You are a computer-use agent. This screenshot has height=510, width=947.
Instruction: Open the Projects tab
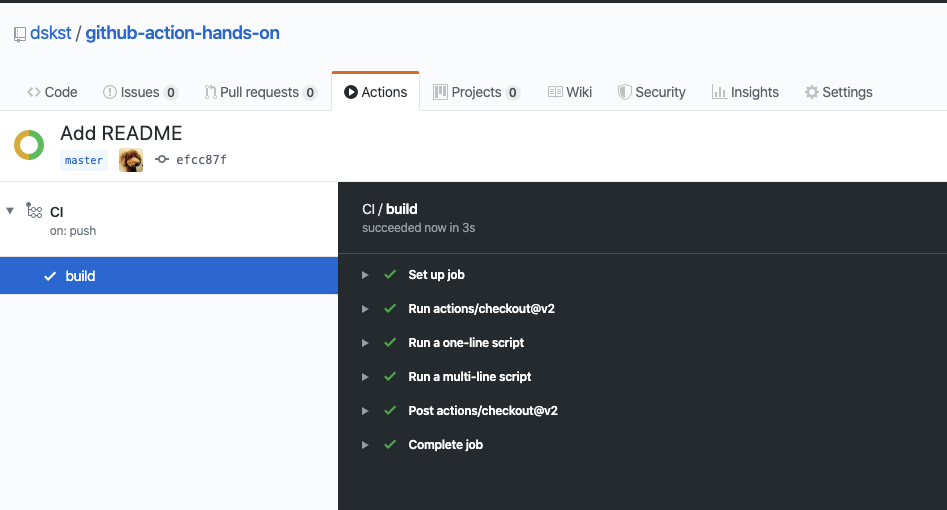pyautogui.click(x=477, y=92)
